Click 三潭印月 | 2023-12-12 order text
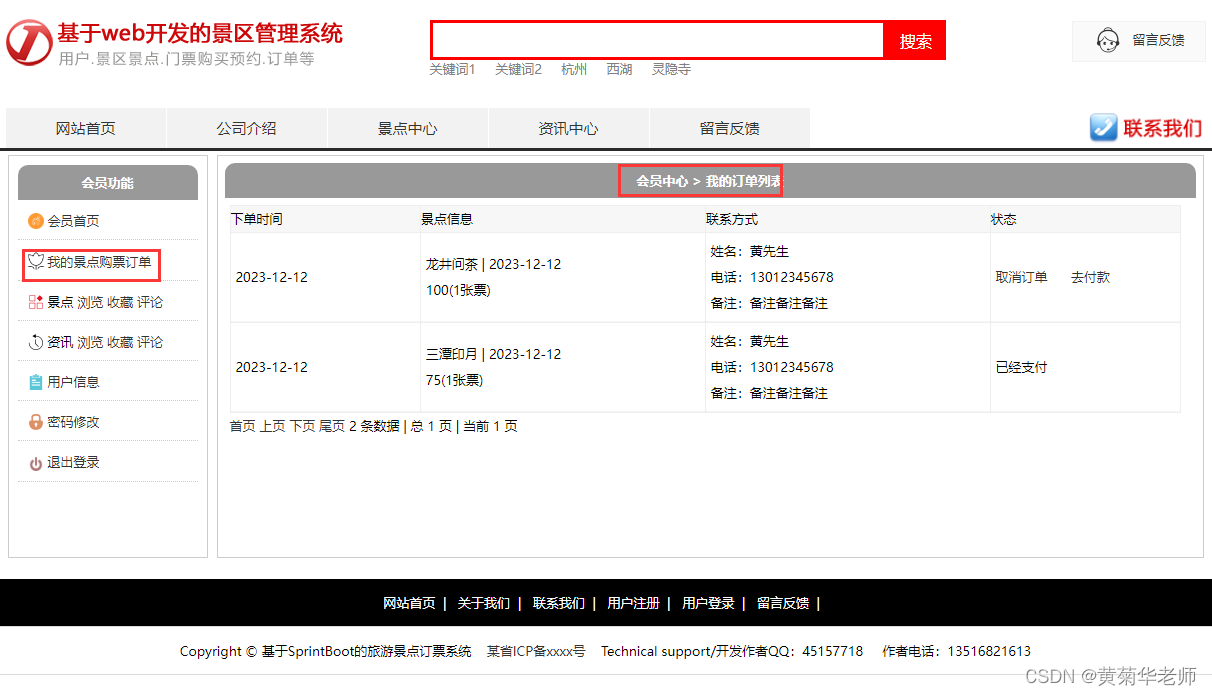 (493, 354)
